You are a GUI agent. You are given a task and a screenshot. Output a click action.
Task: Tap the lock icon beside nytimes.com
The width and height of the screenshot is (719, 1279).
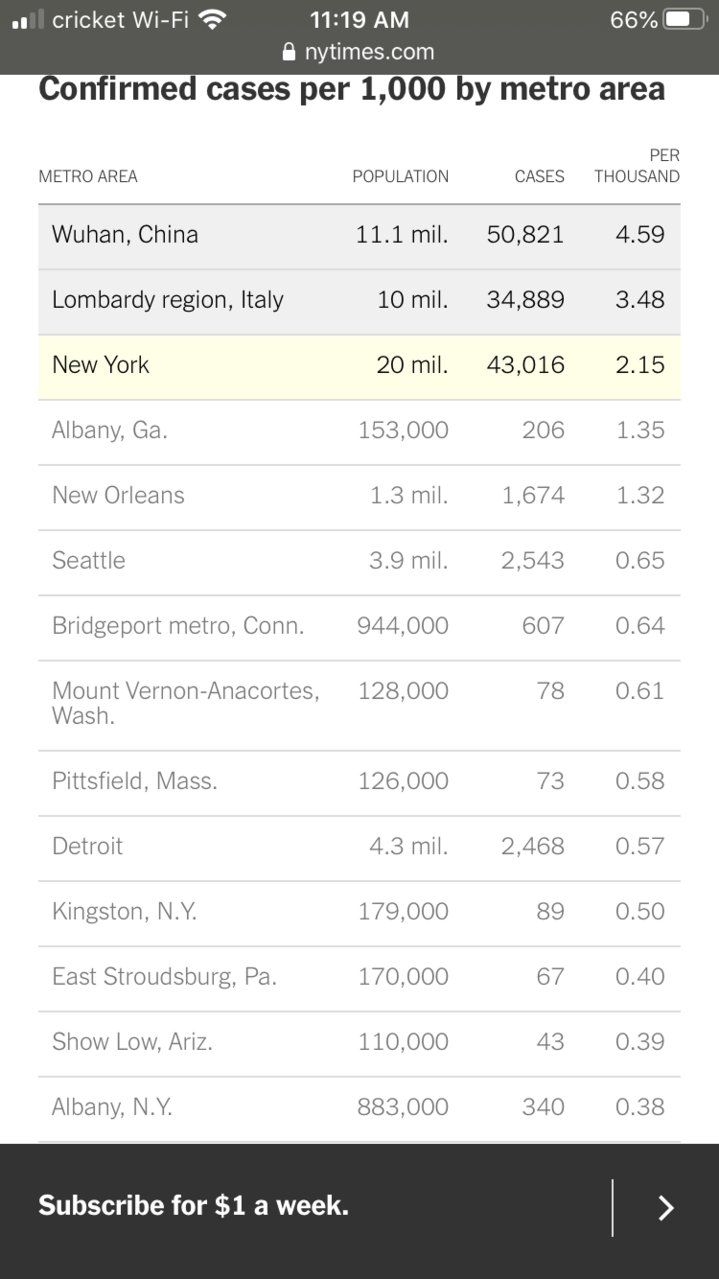(290, 52)
